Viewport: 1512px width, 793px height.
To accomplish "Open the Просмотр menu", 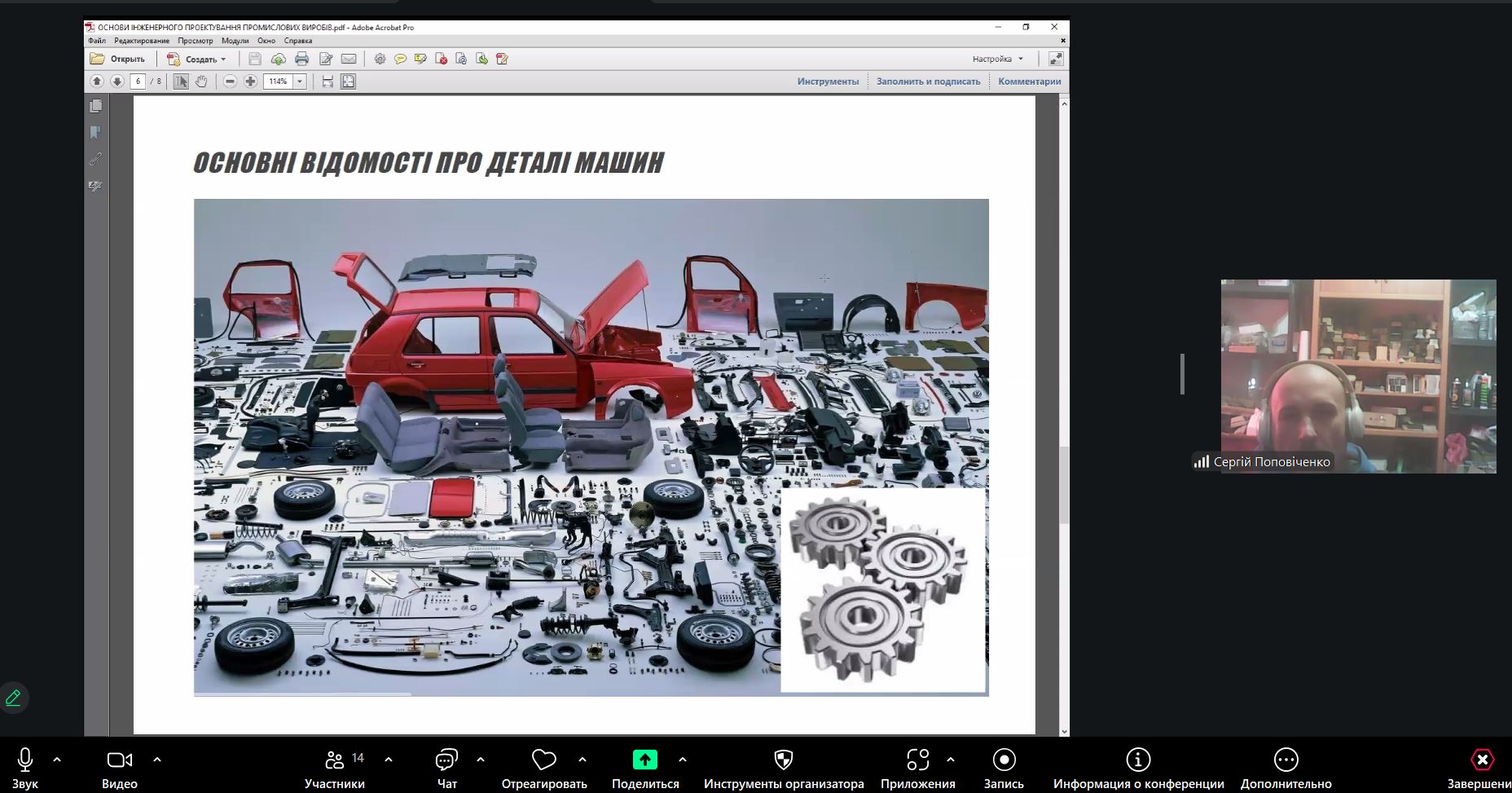I will coord(195,41).
